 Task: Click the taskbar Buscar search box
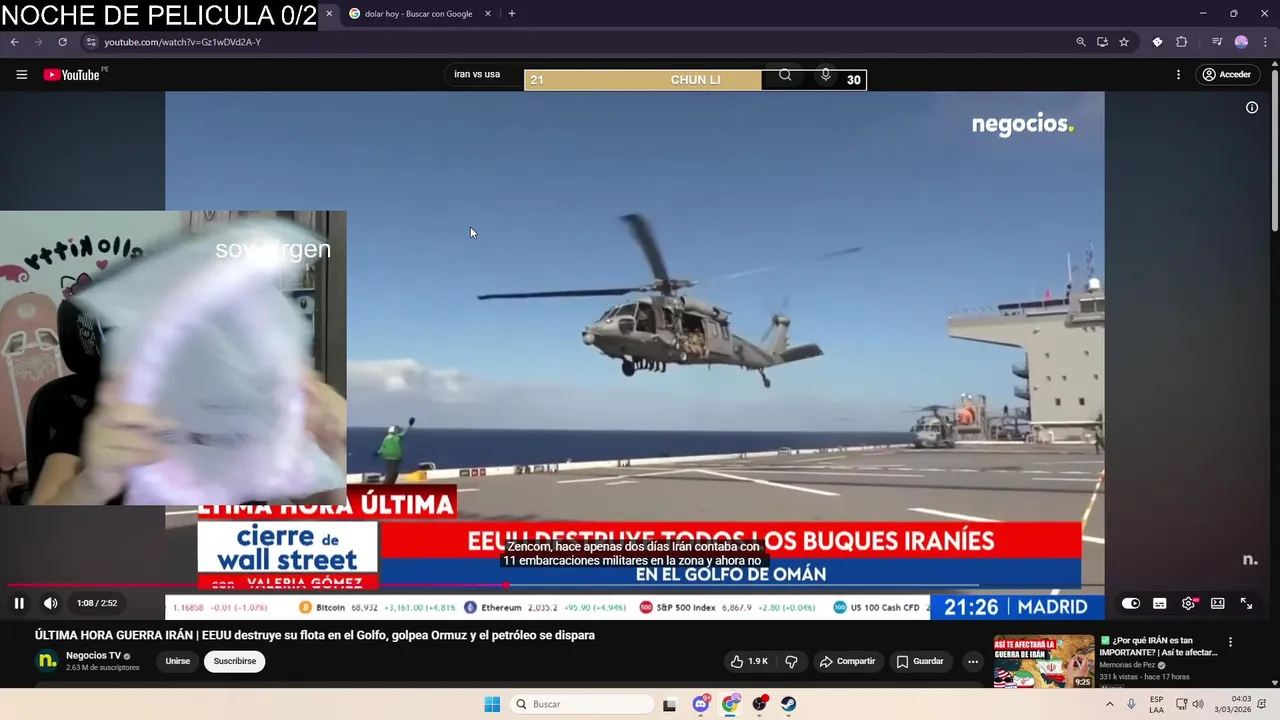click(583, 704)
